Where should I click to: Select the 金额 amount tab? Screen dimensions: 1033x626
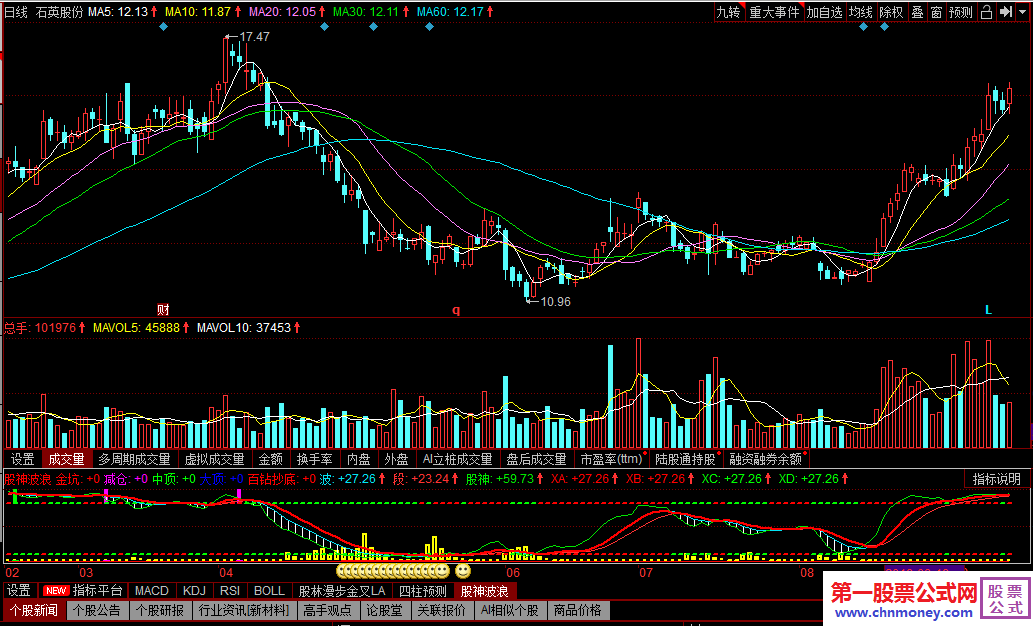(x=270, y=459)
